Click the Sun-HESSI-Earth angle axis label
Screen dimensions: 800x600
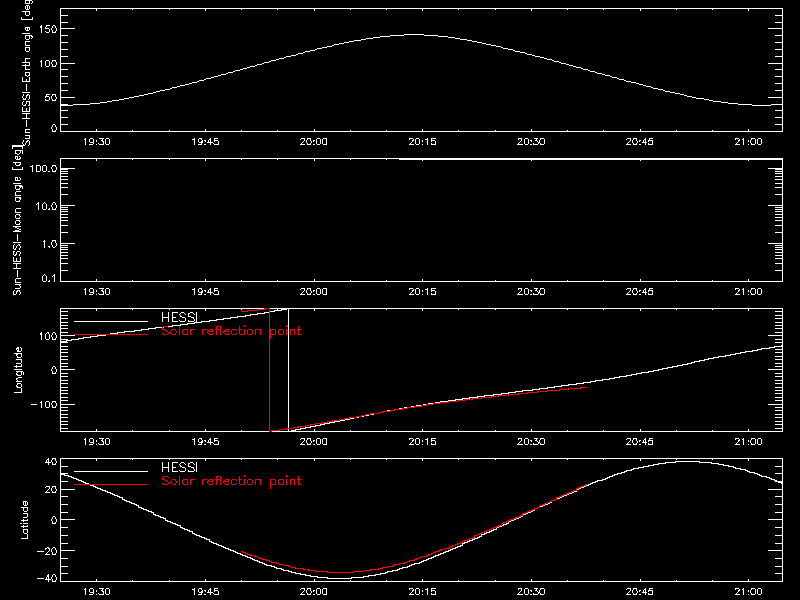[x=27, y=71]
